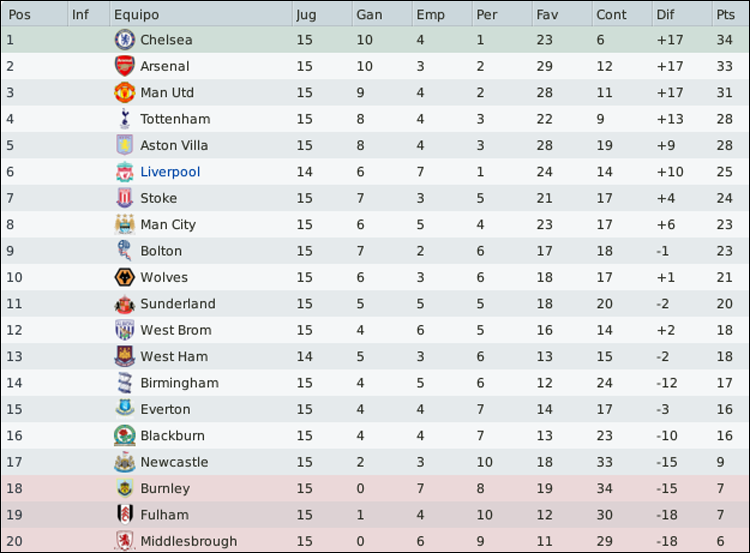Click the Chelsea club crest icon
Screen dimensions: 750x553
tap(125, 40)
